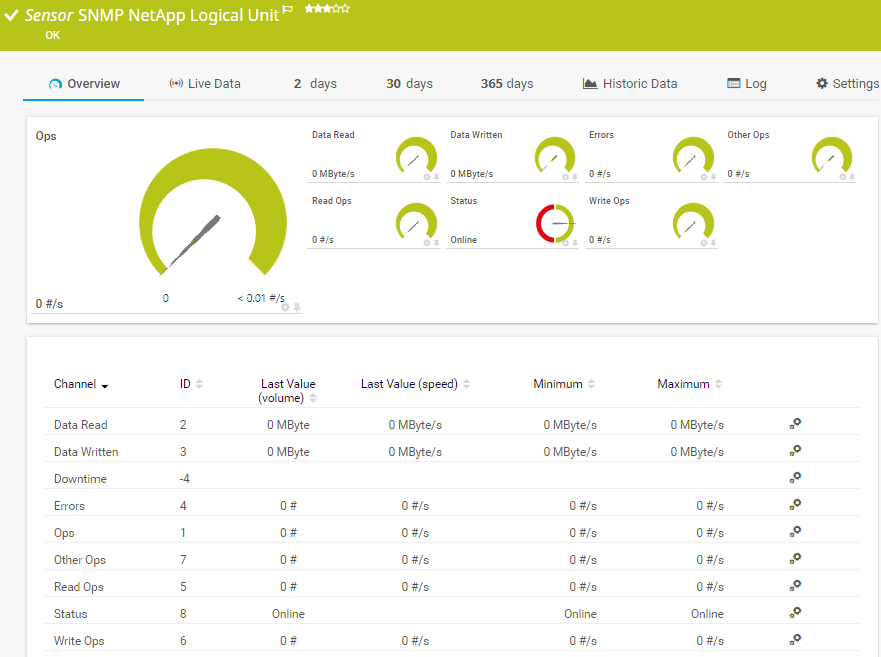
Task: Switch to the Live Data tab
Action: (x=205, y=84)
